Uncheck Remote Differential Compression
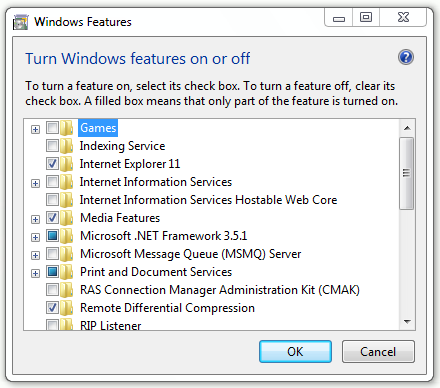This screenshot has height=388, width=440. coord(52,308)
